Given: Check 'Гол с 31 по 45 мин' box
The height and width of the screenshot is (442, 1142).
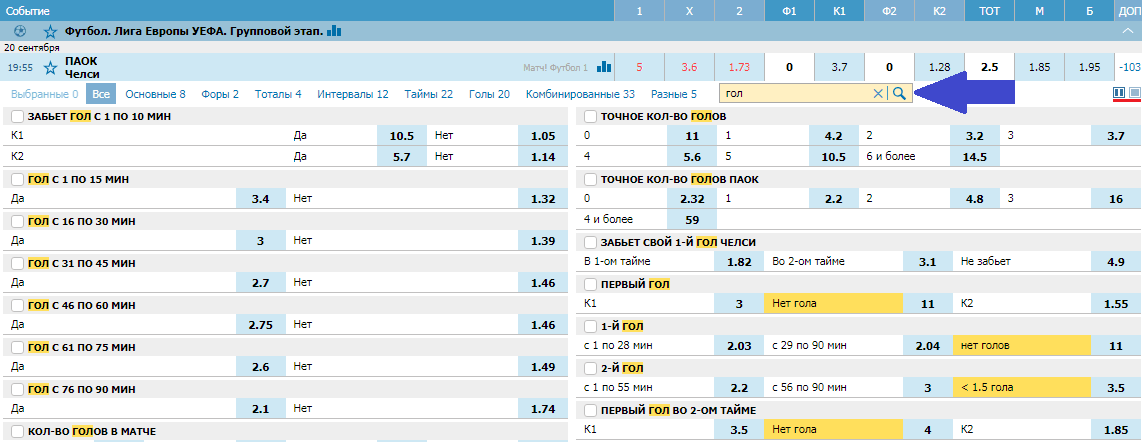Looking at the screenshot, I should pyautogui.click(x=17, y=264).
